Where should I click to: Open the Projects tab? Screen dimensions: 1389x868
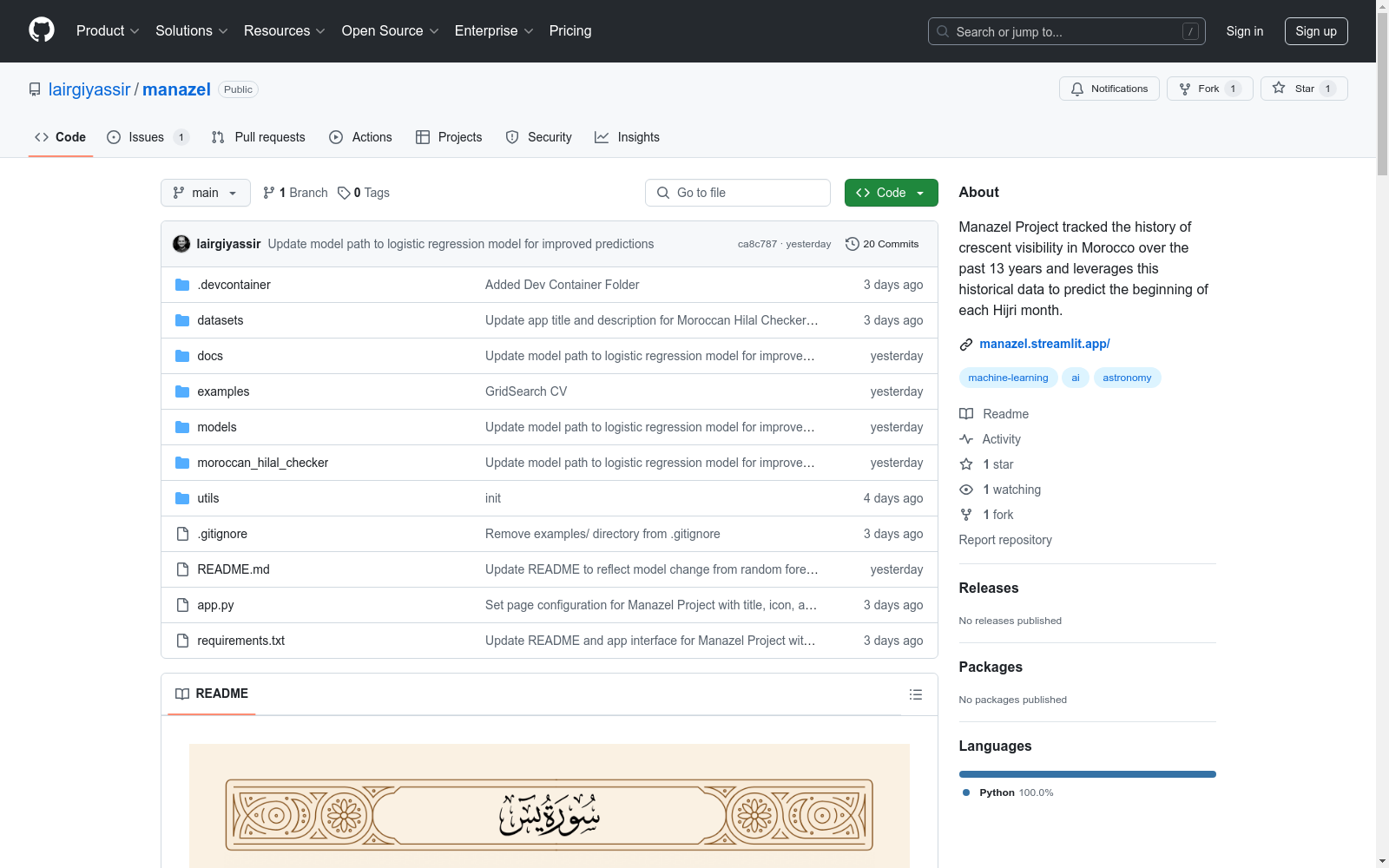tap(449, 137)
